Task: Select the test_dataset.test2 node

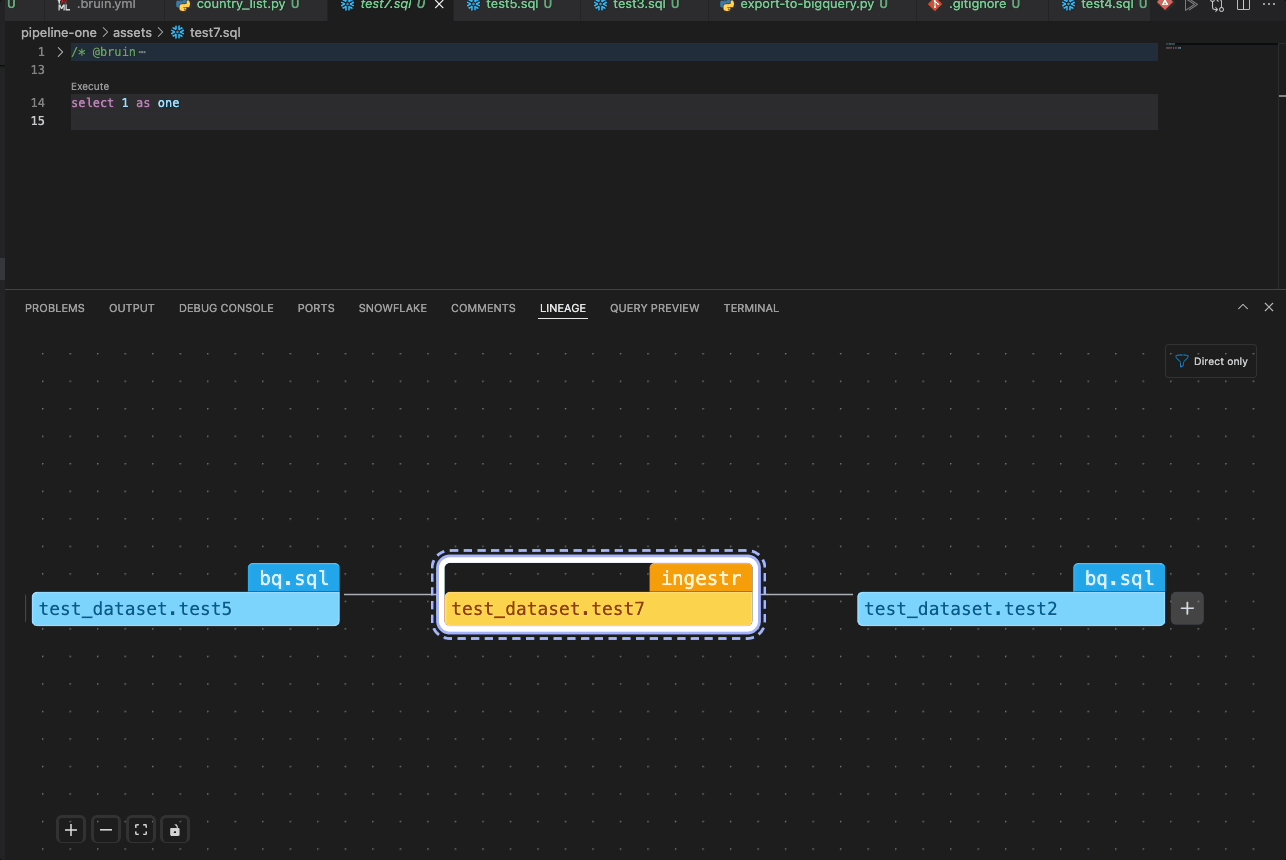Action: (1011, 609)
